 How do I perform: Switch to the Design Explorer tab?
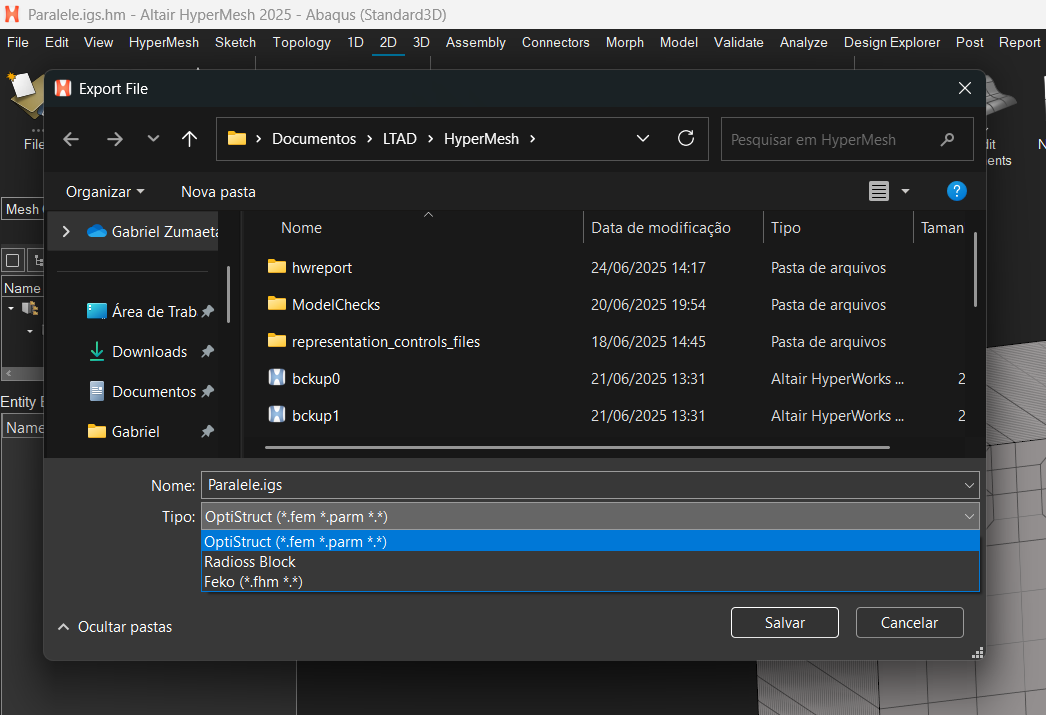[x=891, y=42]
